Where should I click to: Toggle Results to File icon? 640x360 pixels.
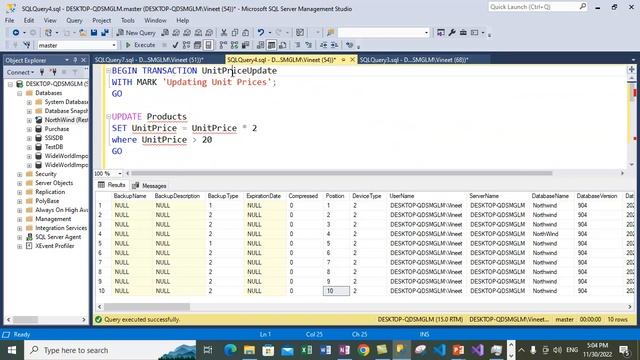pyautogui.click(x=282, y=45)
